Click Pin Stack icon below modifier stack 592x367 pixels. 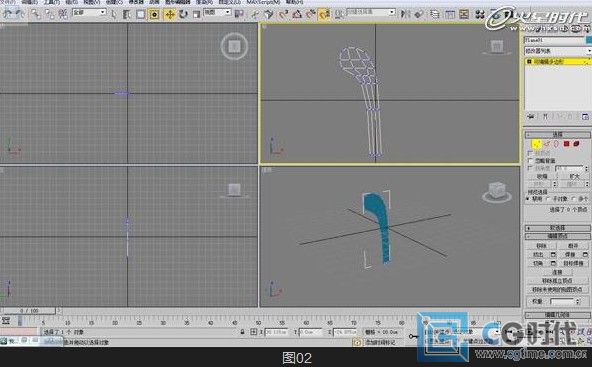531,116
